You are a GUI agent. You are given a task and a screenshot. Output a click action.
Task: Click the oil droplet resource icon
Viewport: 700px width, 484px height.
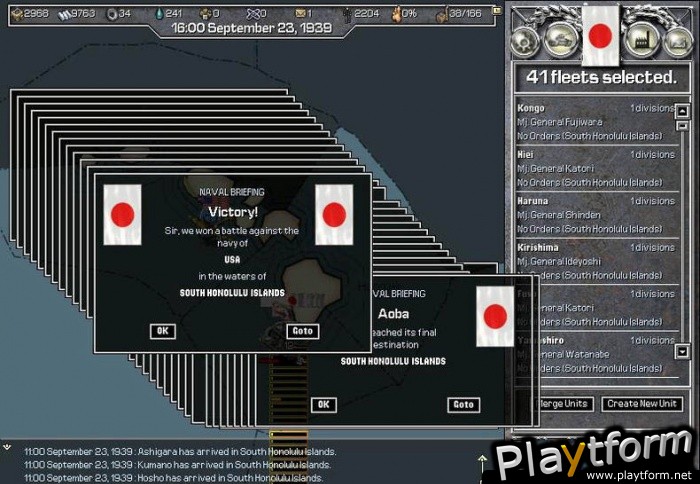tap(159, 14)
